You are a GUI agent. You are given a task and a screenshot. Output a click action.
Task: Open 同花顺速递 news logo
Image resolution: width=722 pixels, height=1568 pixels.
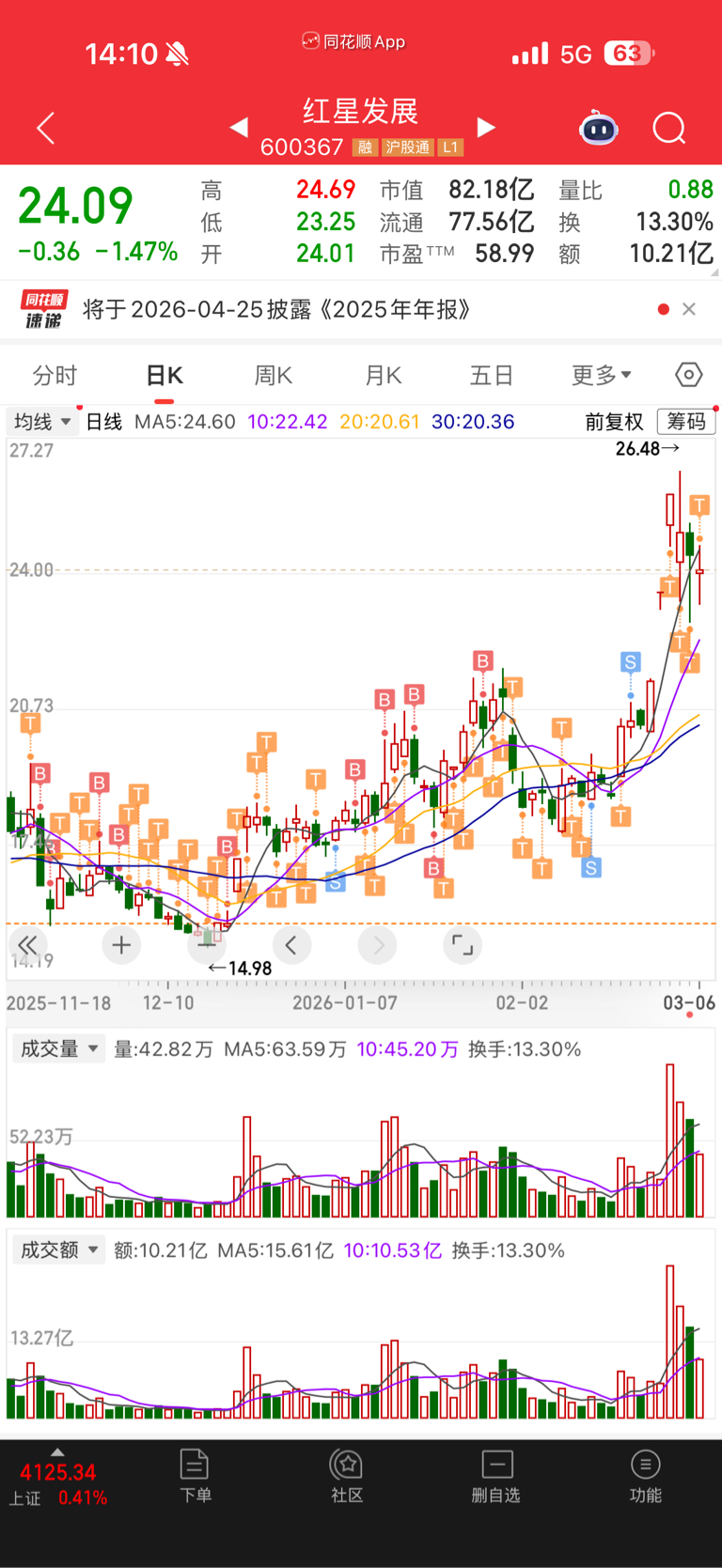[x=44, y=309]
